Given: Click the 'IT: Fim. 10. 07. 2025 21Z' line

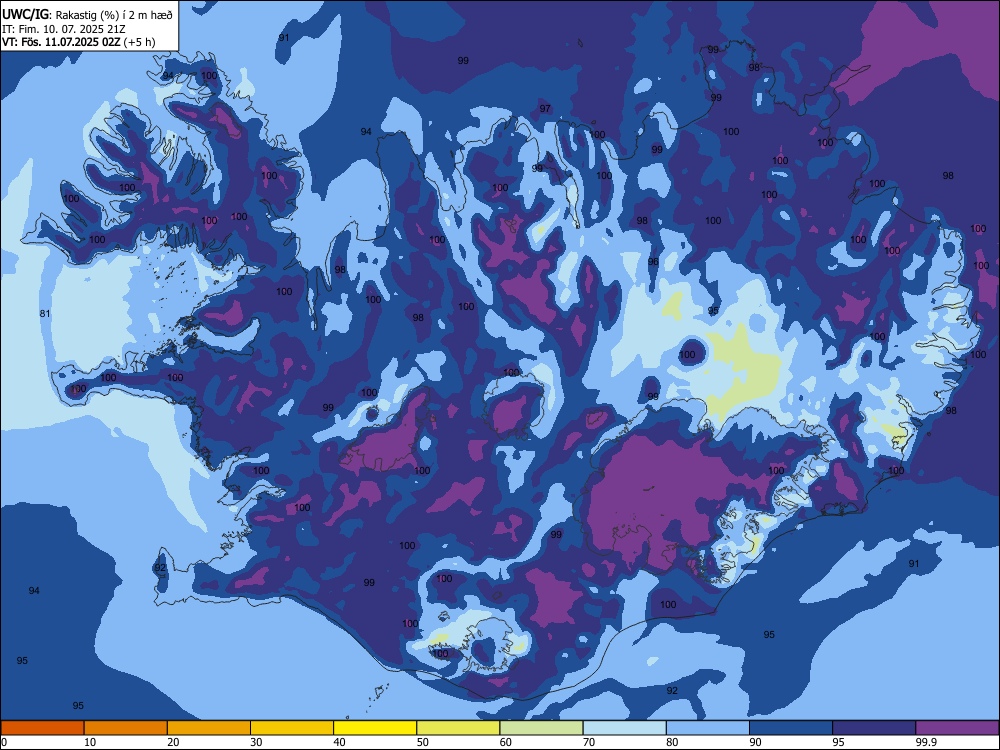Looking at the screenshot, I should tap(64, 29).
